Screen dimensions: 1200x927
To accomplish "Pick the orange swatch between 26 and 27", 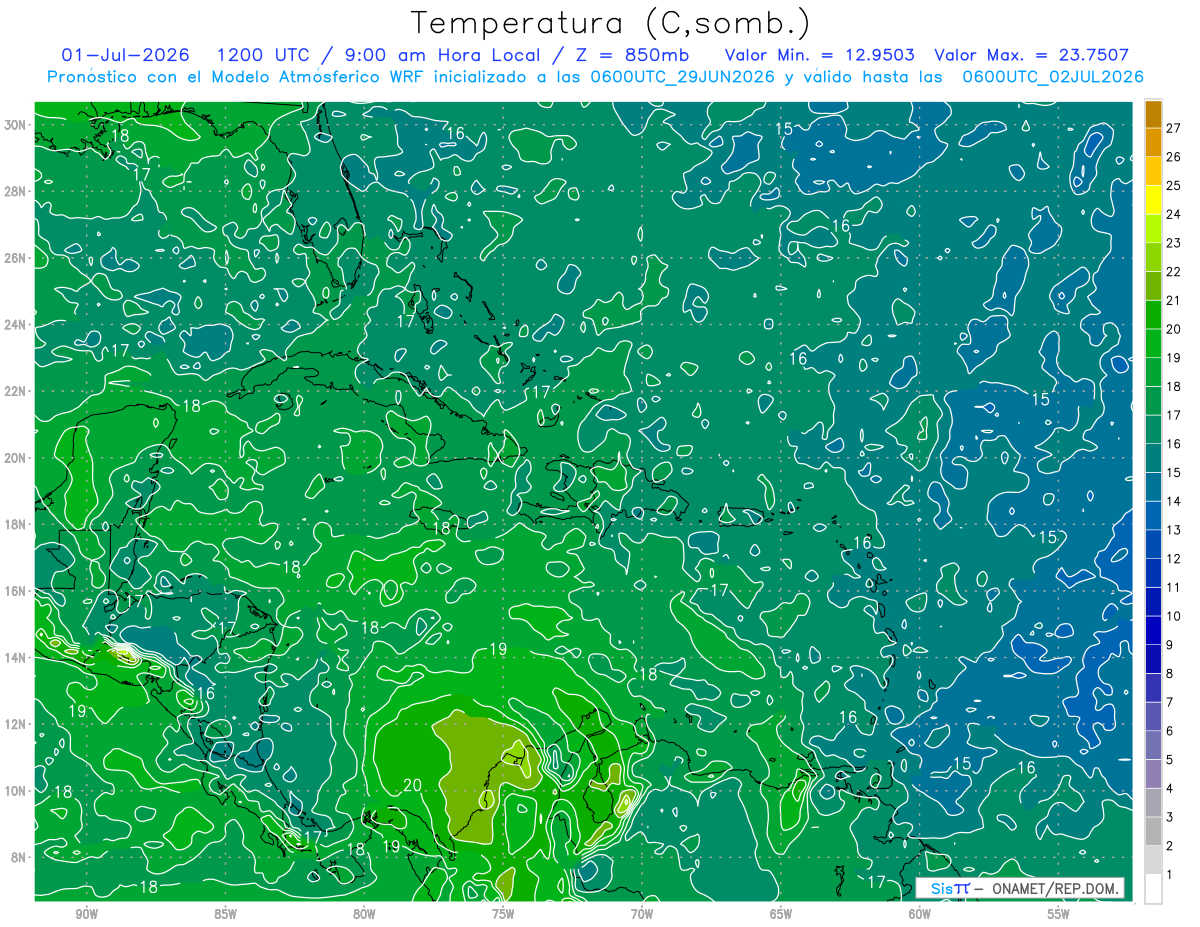I will [x=1153, y=143].
